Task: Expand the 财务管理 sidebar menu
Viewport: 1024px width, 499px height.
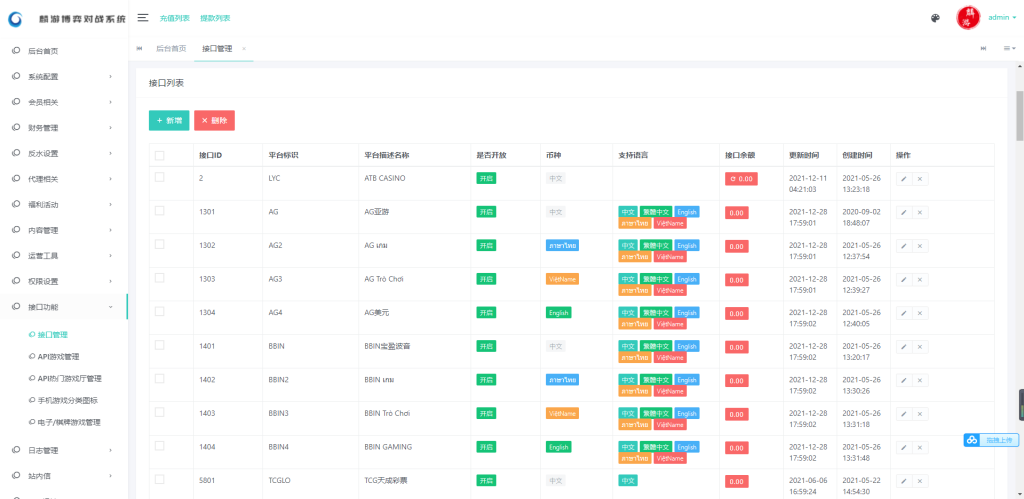Action: point(64,127)
